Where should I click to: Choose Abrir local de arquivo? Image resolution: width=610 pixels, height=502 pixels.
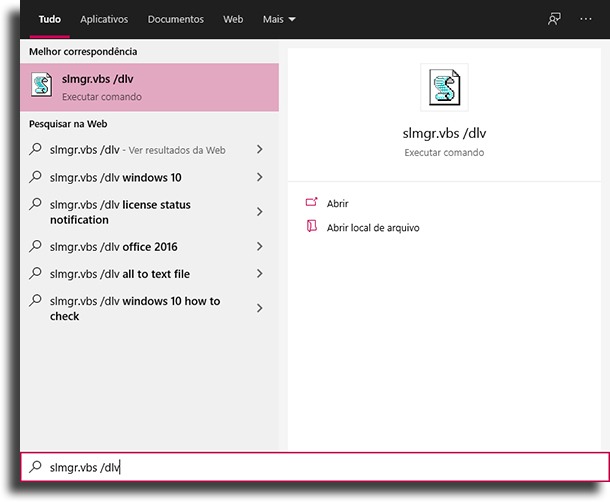pos(373,228)
